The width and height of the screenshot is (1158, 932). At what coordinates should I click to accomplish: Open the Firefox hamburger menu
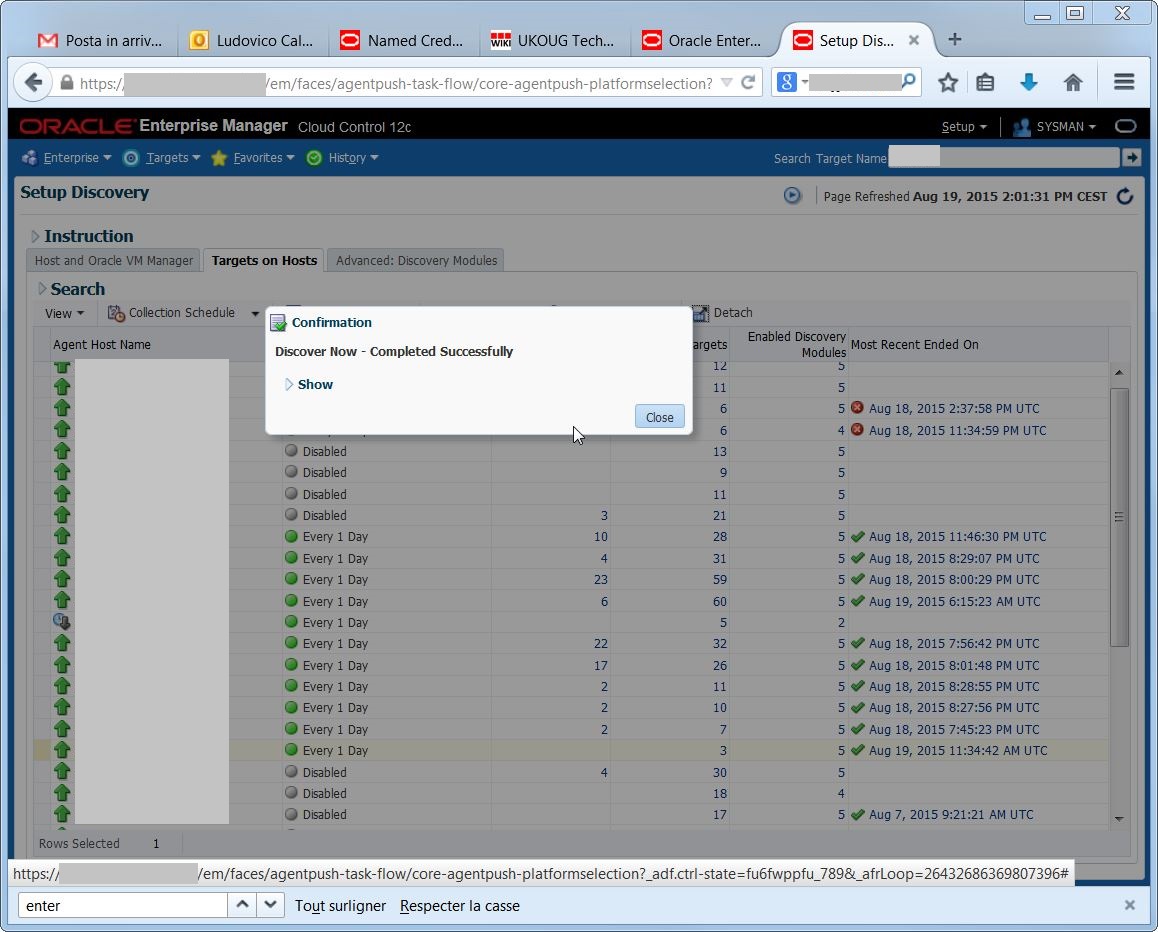click(x=1124, y=82)
